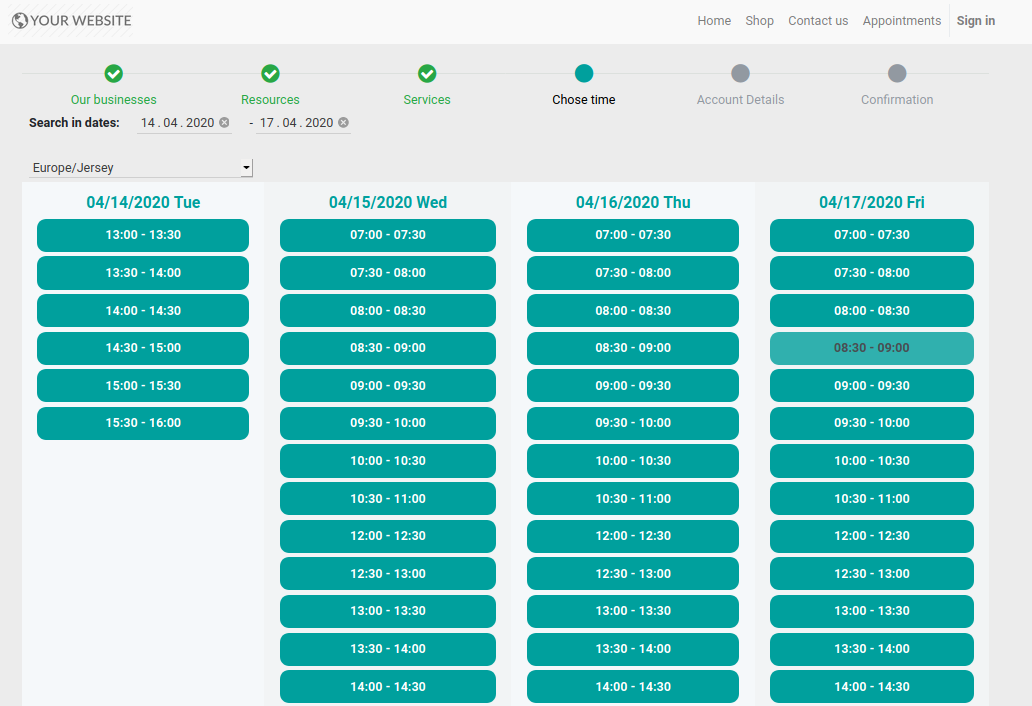Select Thursday 09:00 - 09:30 slot
1032x706 pixels.
point(632,386)
